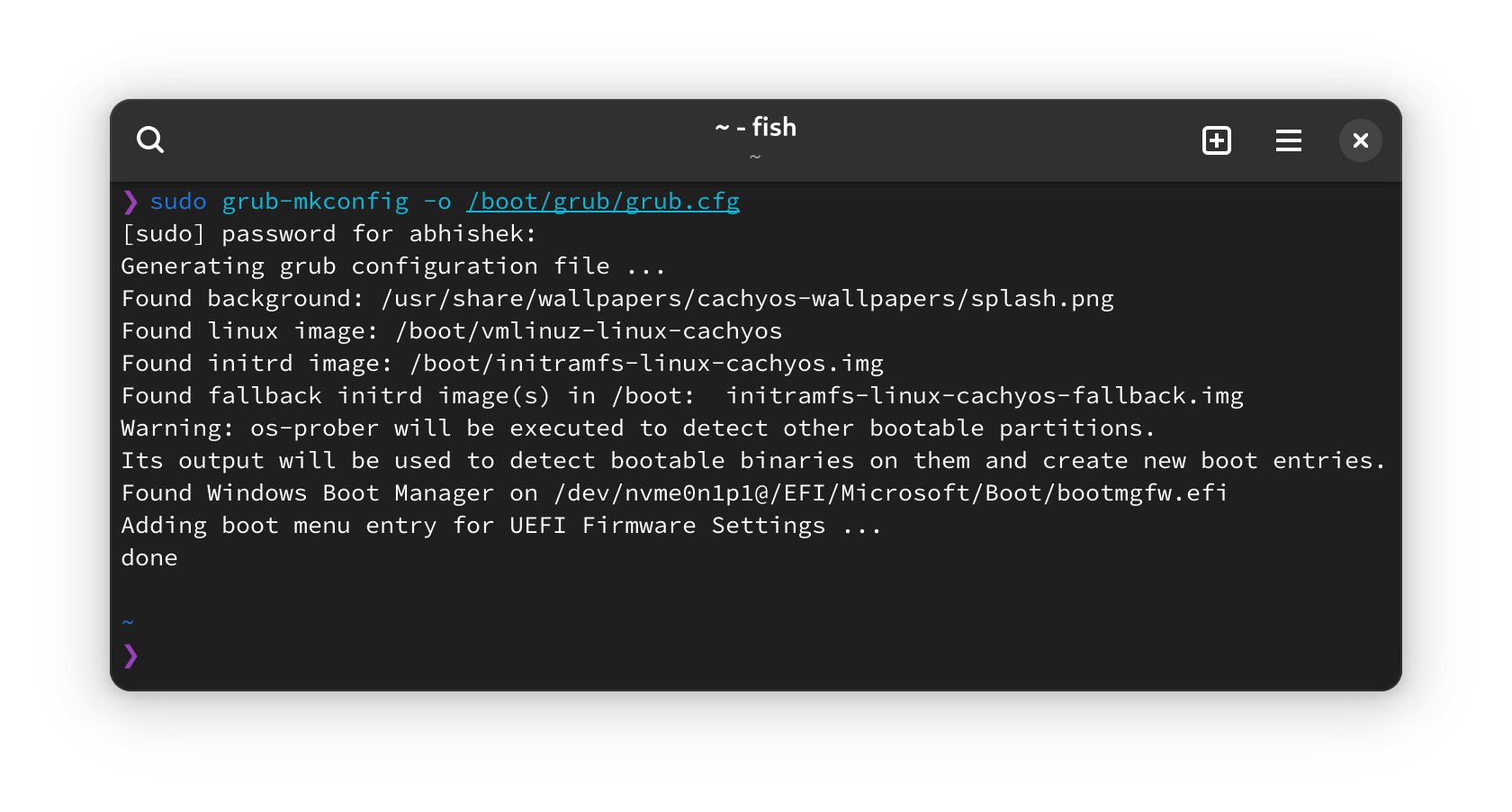1512x812 pixels.
Task: Select the magnifying glass to search terminal output
Action: pyautogui.click(x=151, y=140)
